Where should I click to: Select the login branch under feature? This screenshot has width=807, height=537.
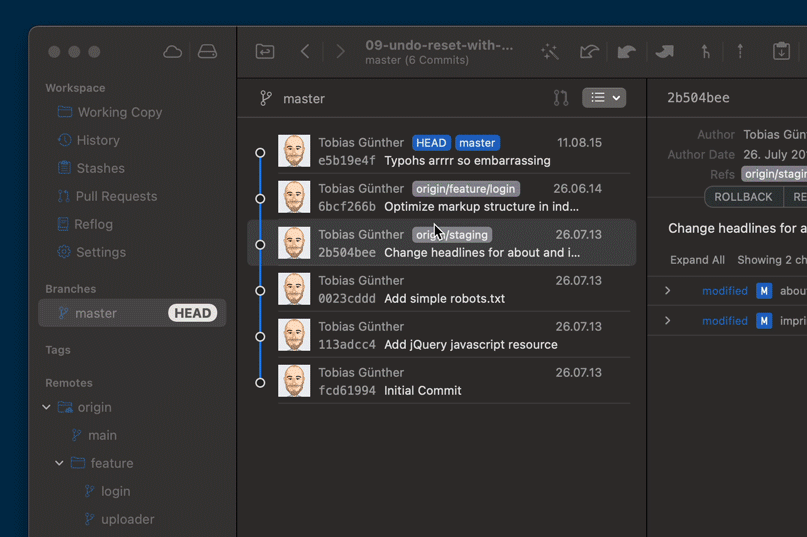point(115,492)
